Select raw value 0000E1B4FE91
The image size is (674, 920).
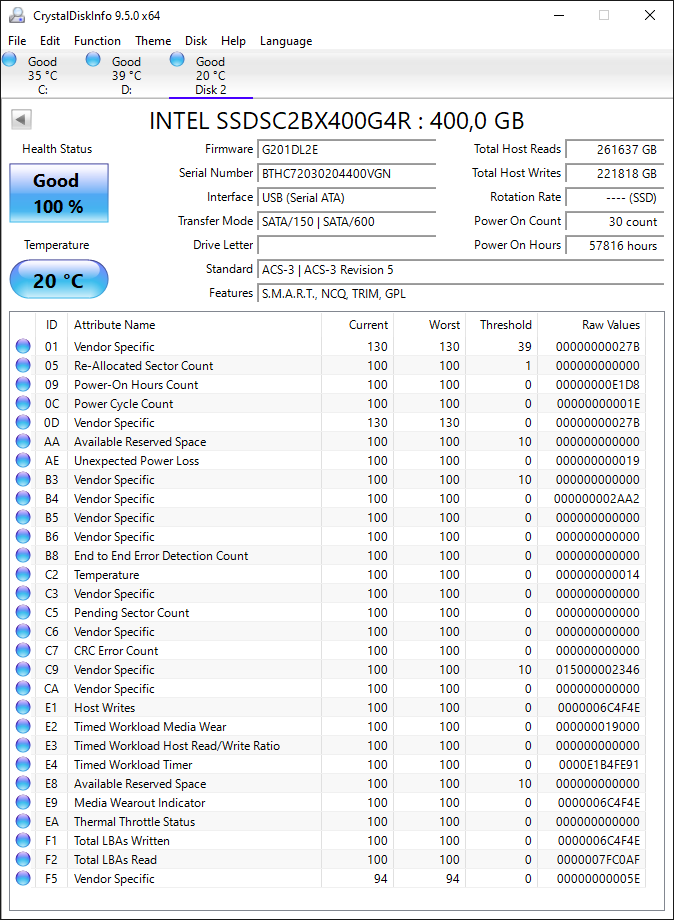[599, 765]
